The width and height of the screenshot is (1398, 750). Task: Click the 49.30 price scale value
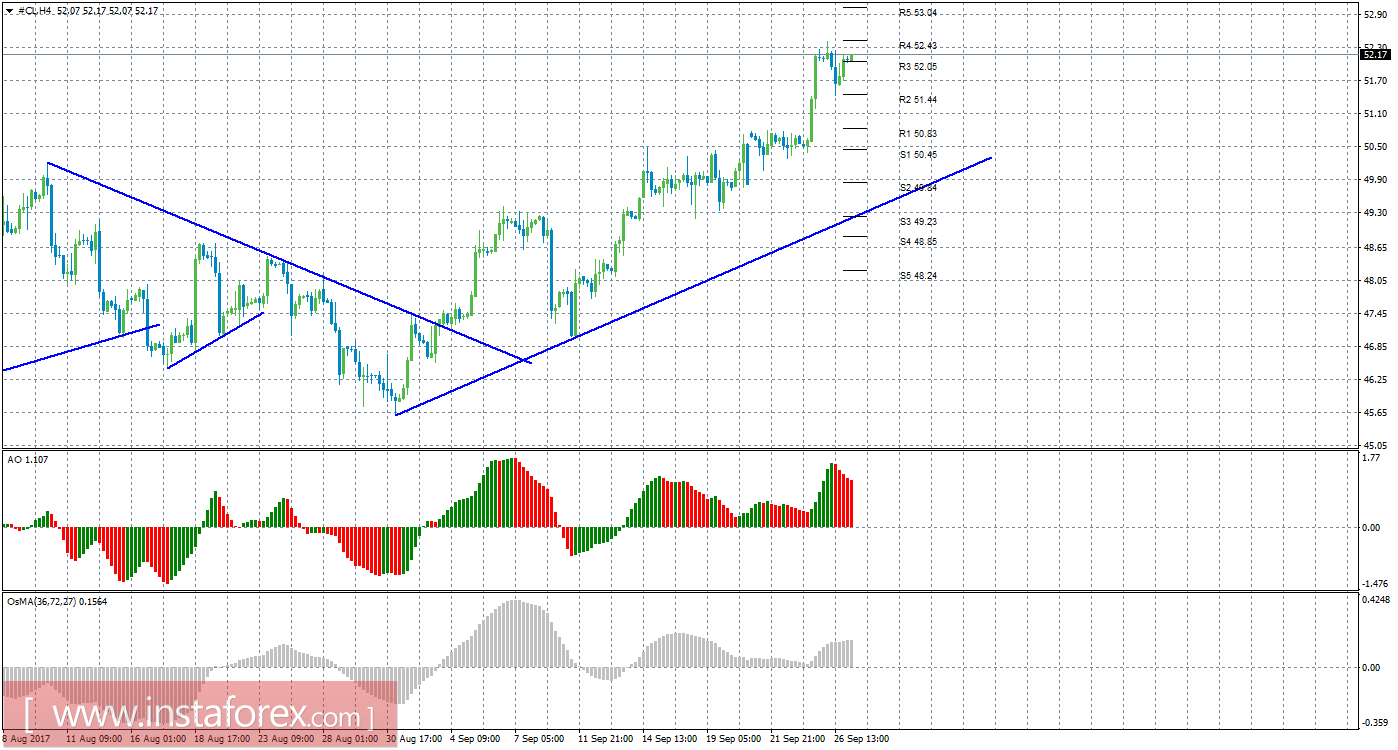(1375, 213)
